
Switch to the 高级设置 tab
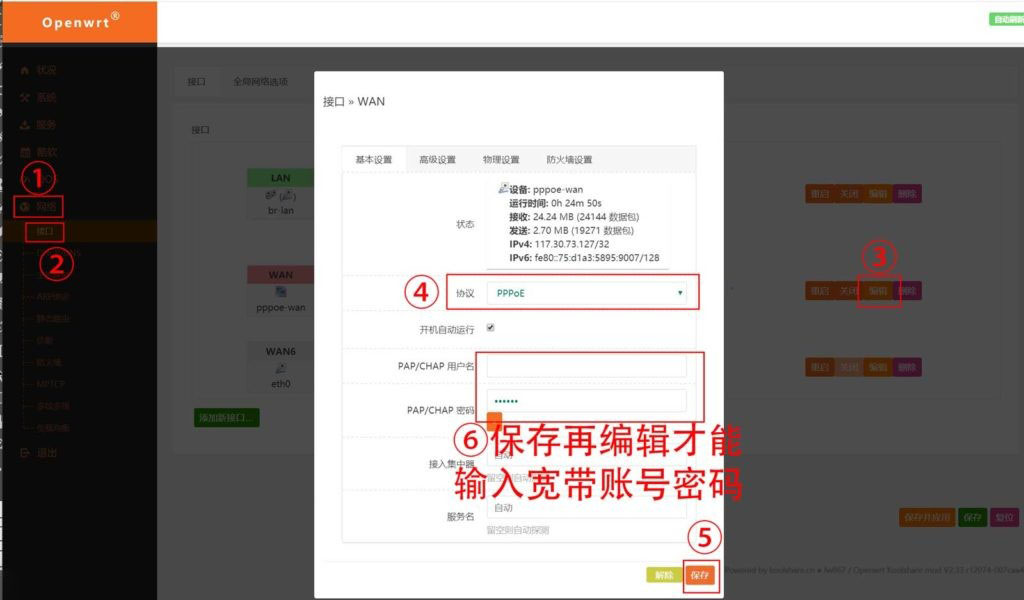coord(437,159)
